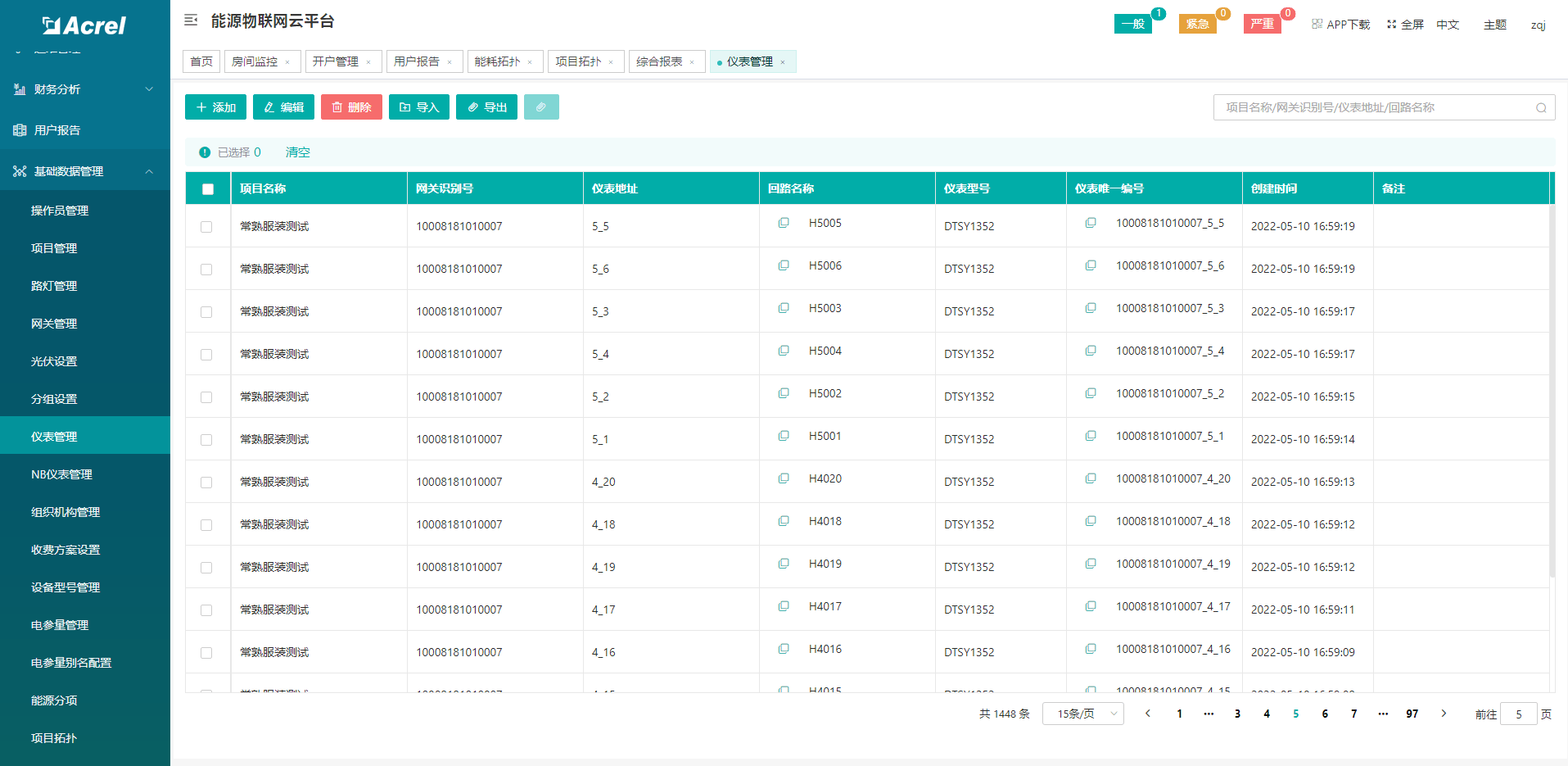Open the 紧急 alarm indicator
The image size is (1568, 766).
[x=1198, y=24]
